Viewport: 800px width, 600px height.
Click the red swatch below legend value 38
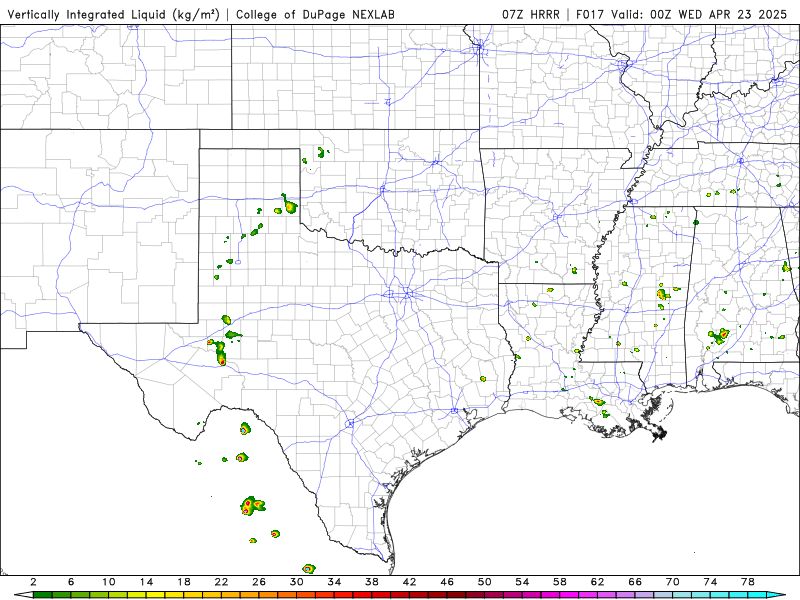point(382,595)
